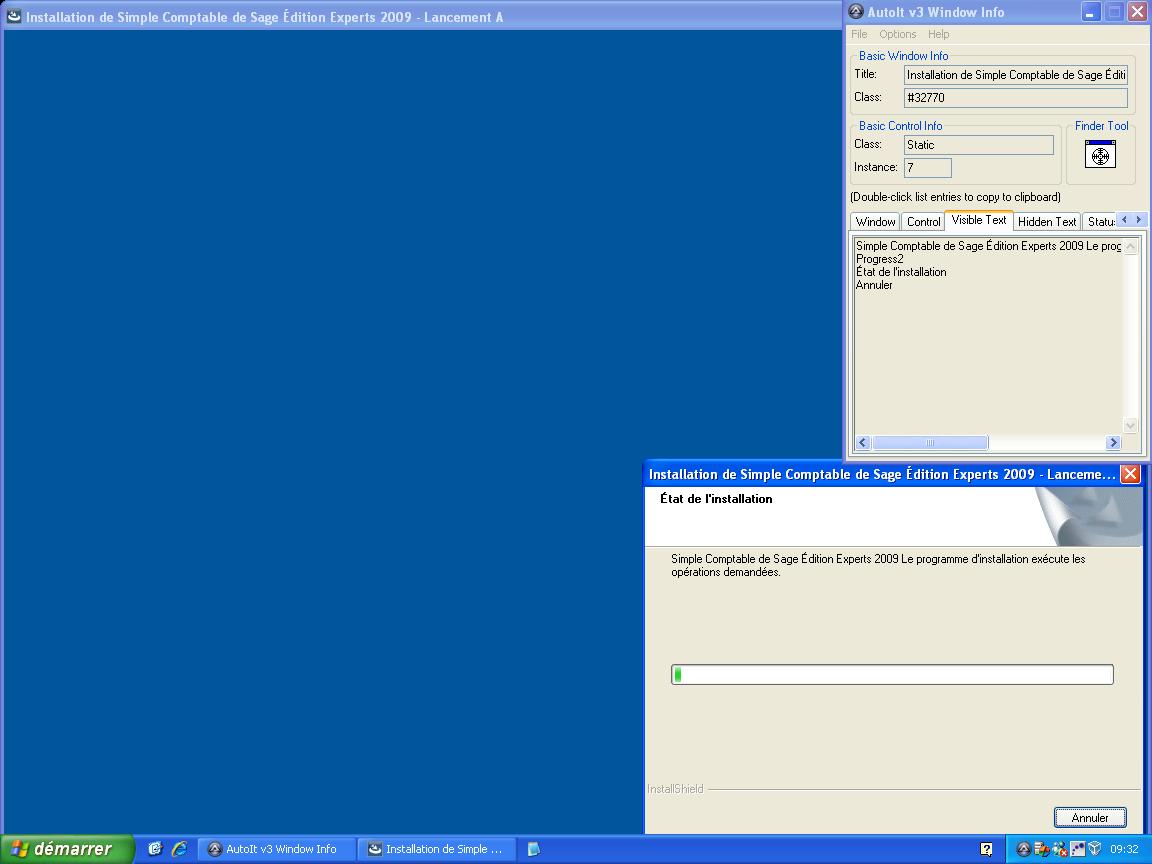
Task: Close the AutoIt v3 Window Info window
Action: pyautogui.click(x=1137, y=12)
